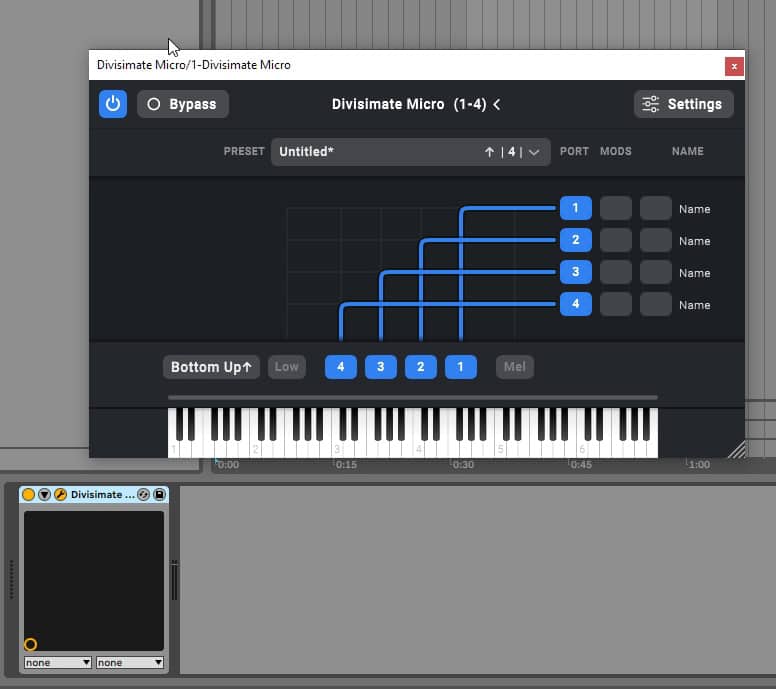Select port button 2
This screenshot has width=776, height=689.
[576, 240]
